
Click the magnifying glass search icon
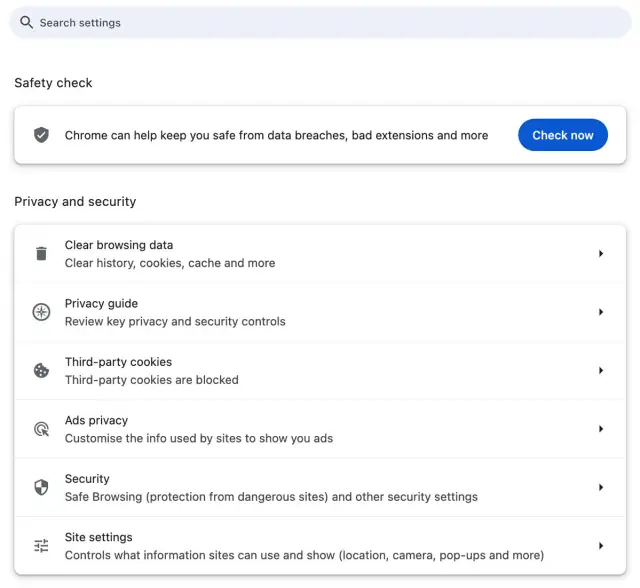(x=27, y=23)
